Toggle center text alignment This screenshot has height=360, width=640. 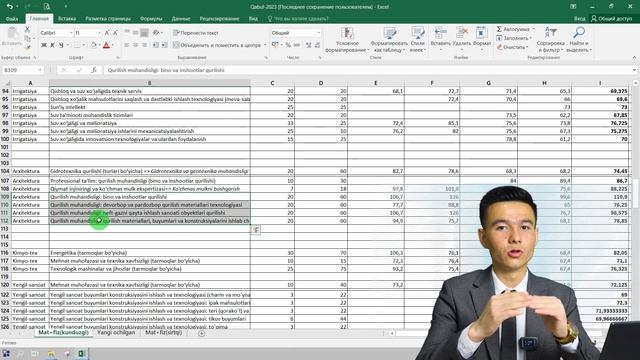136,45
